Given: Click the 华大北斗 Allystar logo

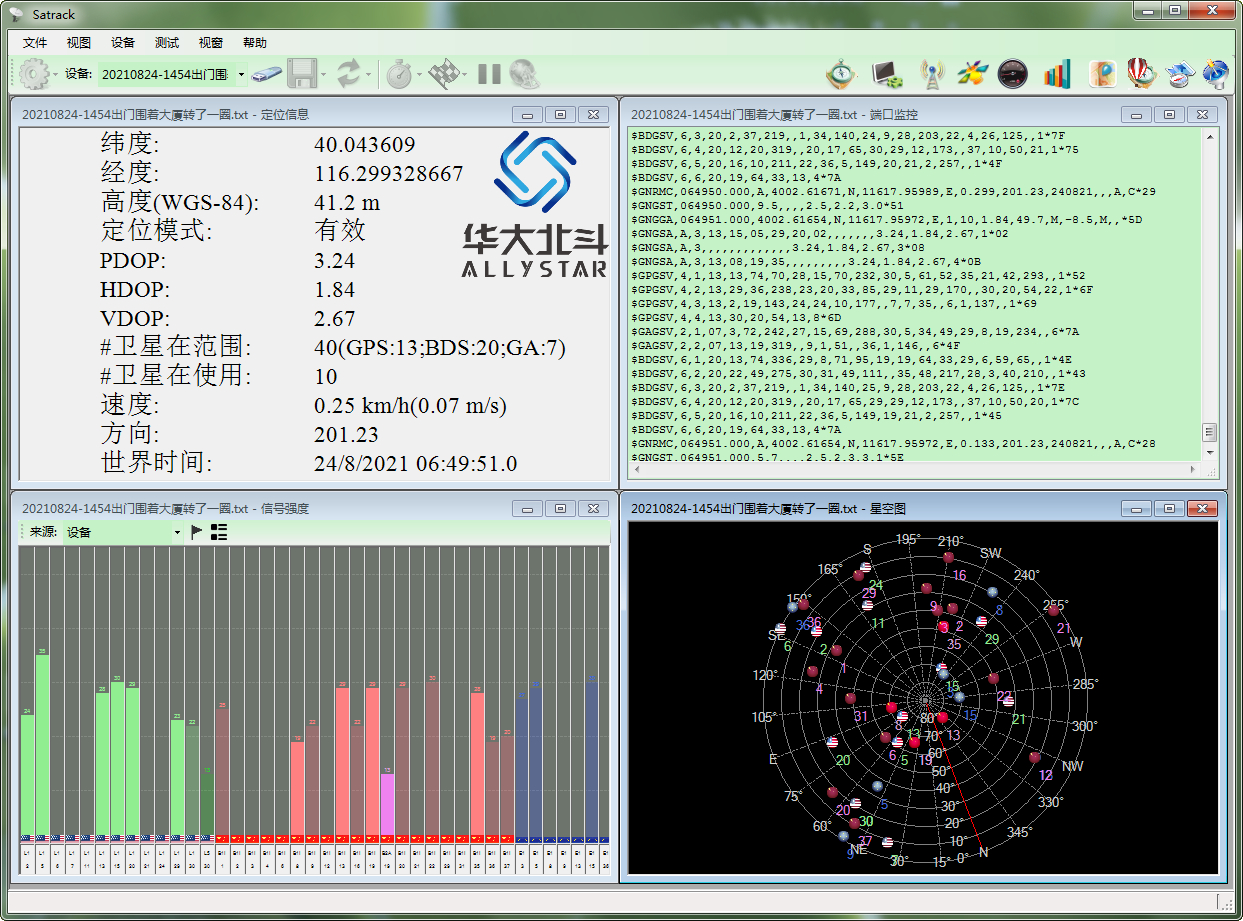Looking at the screenshot, I should pos(535,205).
